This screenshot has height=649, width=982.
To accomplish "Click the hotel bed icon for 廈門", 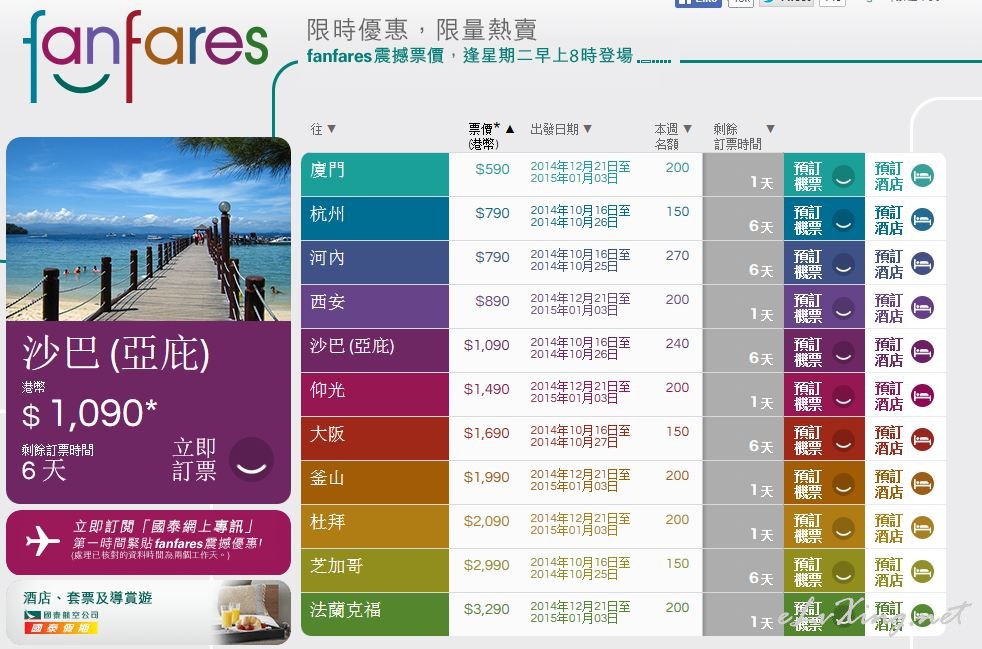I will click(x=922, y=176).
